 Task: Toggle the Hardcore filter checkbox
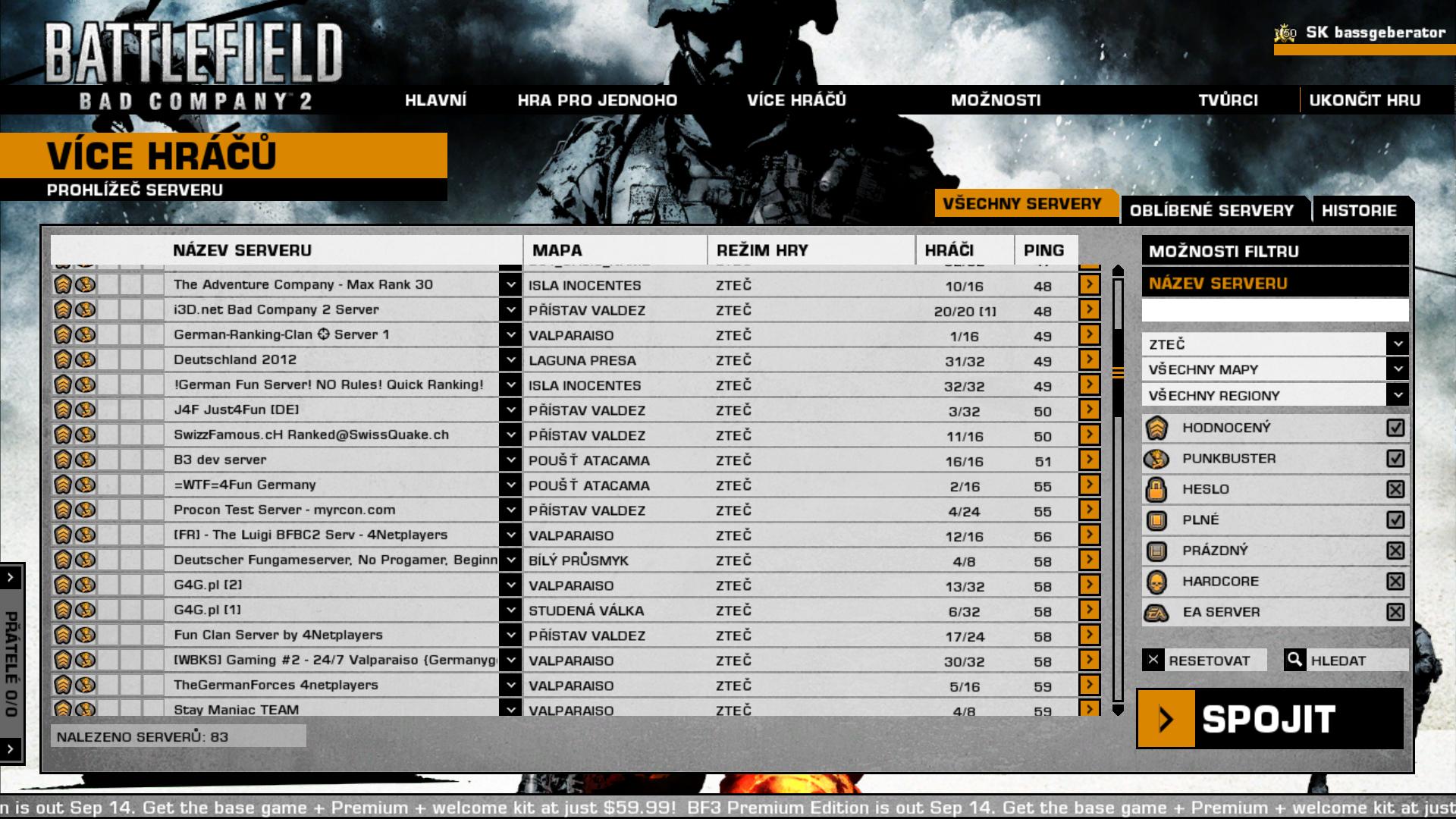point(1395,582)
